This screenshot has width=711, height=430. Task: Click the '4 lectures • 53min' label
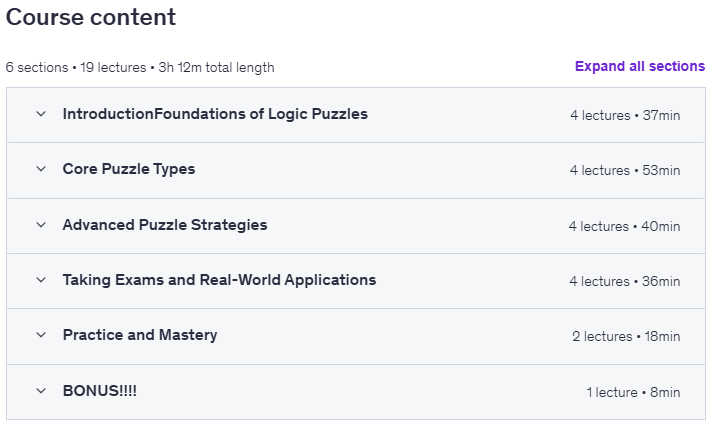pyautogui.click(x=625, y=171)
